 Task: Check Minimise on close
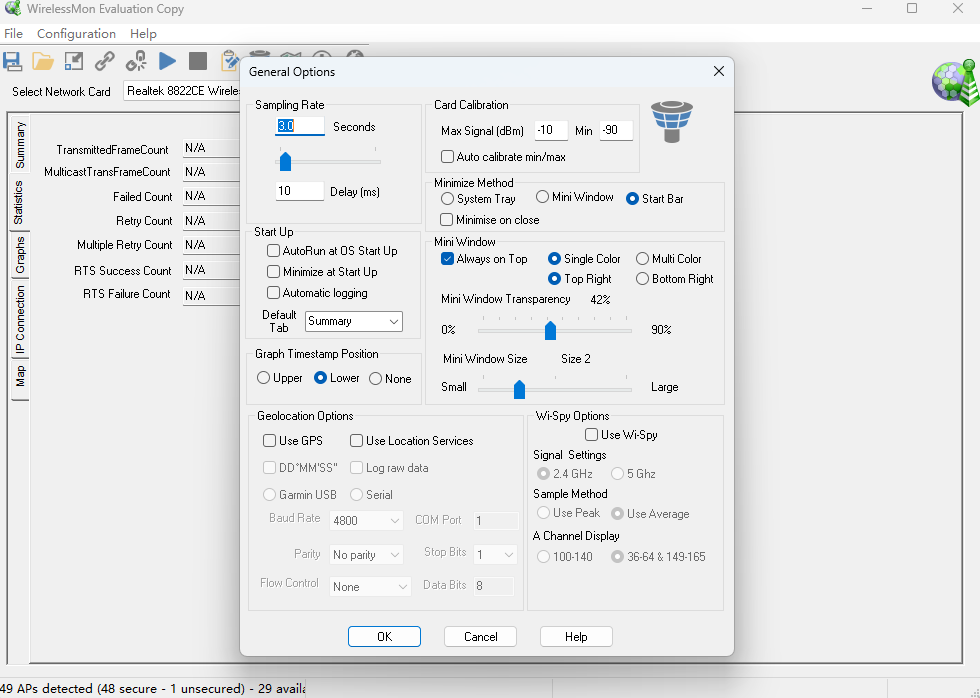point(446,220)
